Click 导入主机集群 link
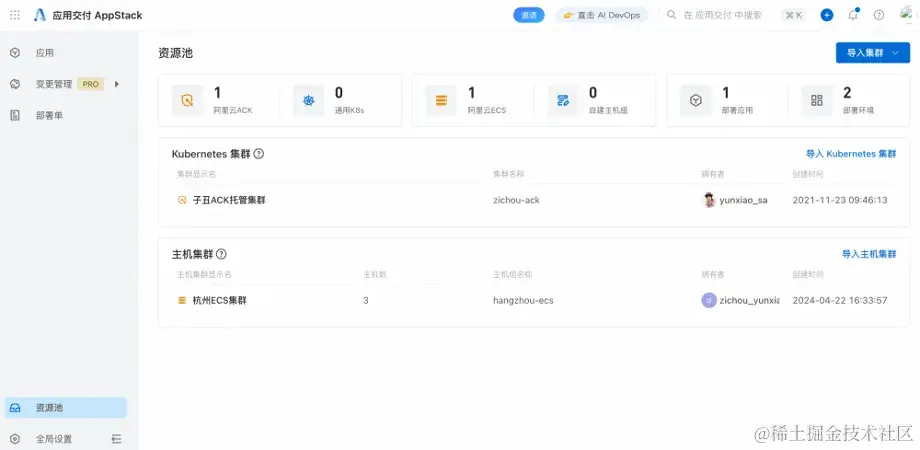 (x=869, y=254)
